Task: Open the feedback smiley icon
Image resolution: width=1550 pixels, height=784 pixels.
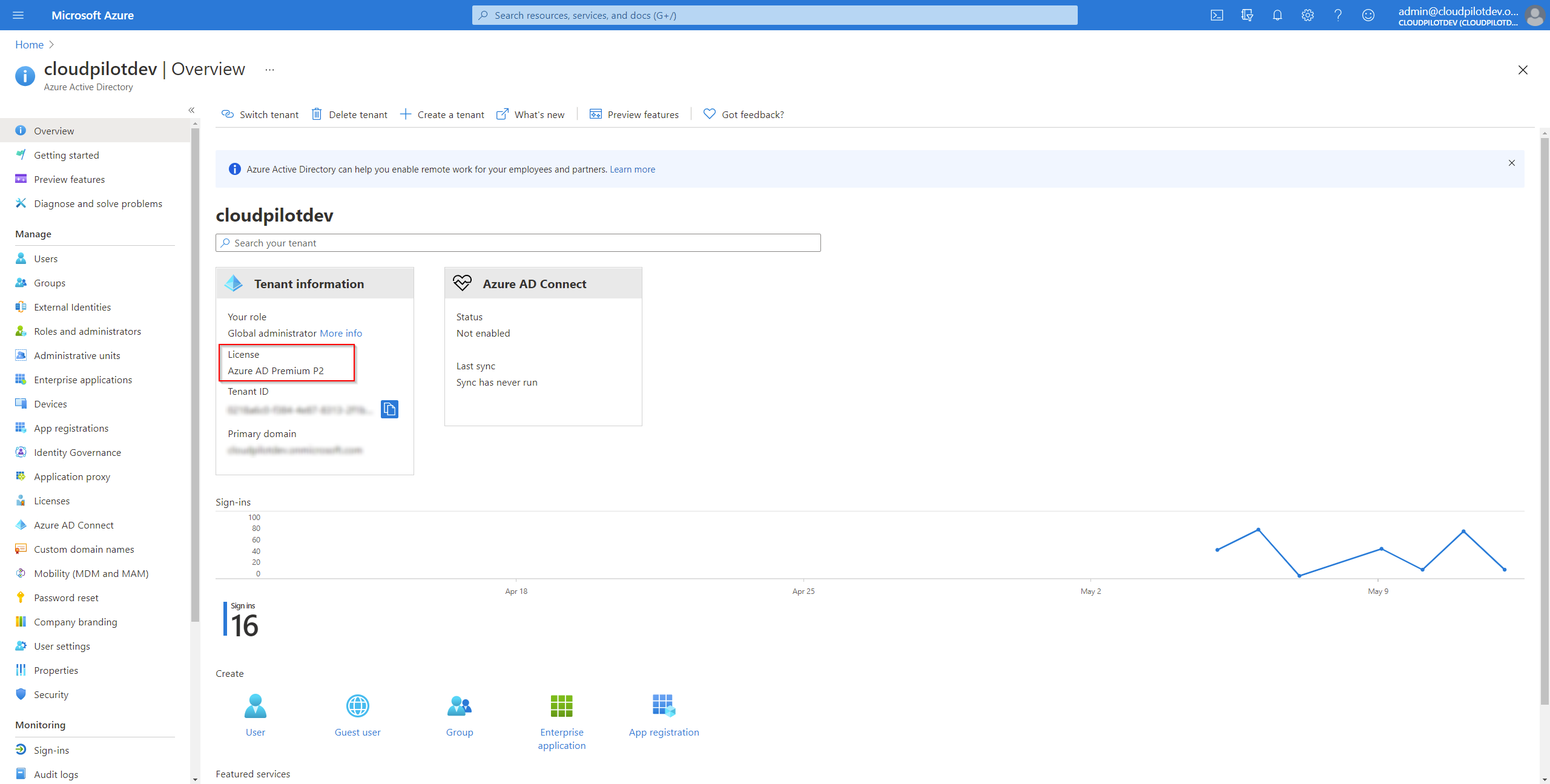Action: (x=1368, y=15)
